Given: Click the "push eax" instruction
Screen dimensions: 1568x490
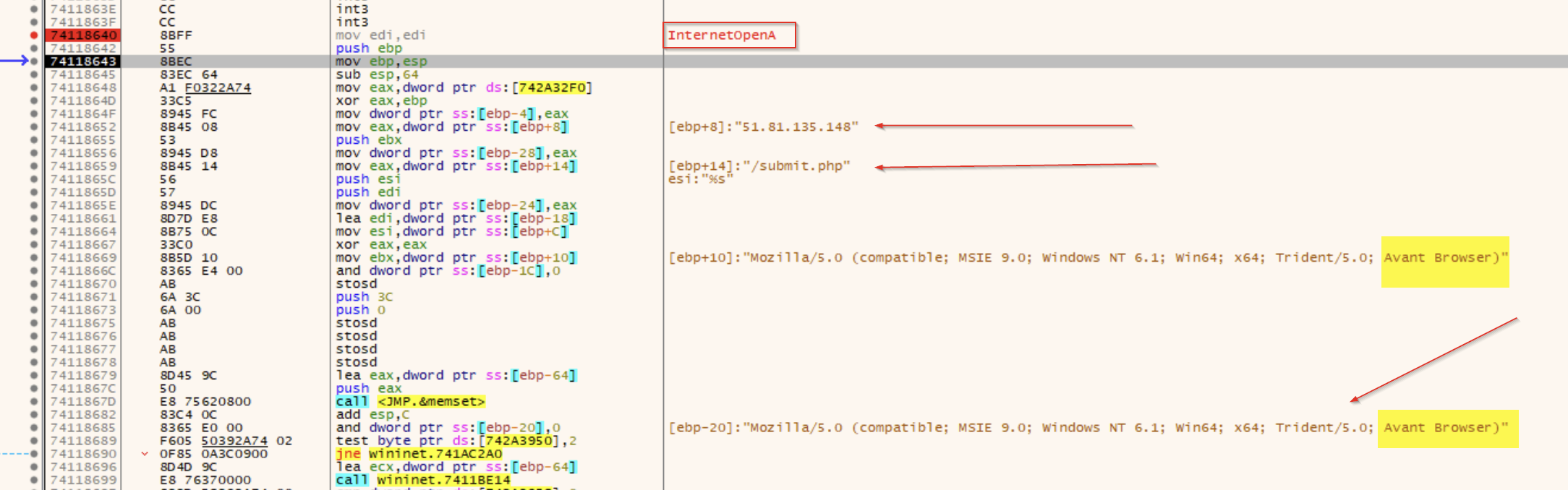Looking at the screenshot, I should 369,388.
